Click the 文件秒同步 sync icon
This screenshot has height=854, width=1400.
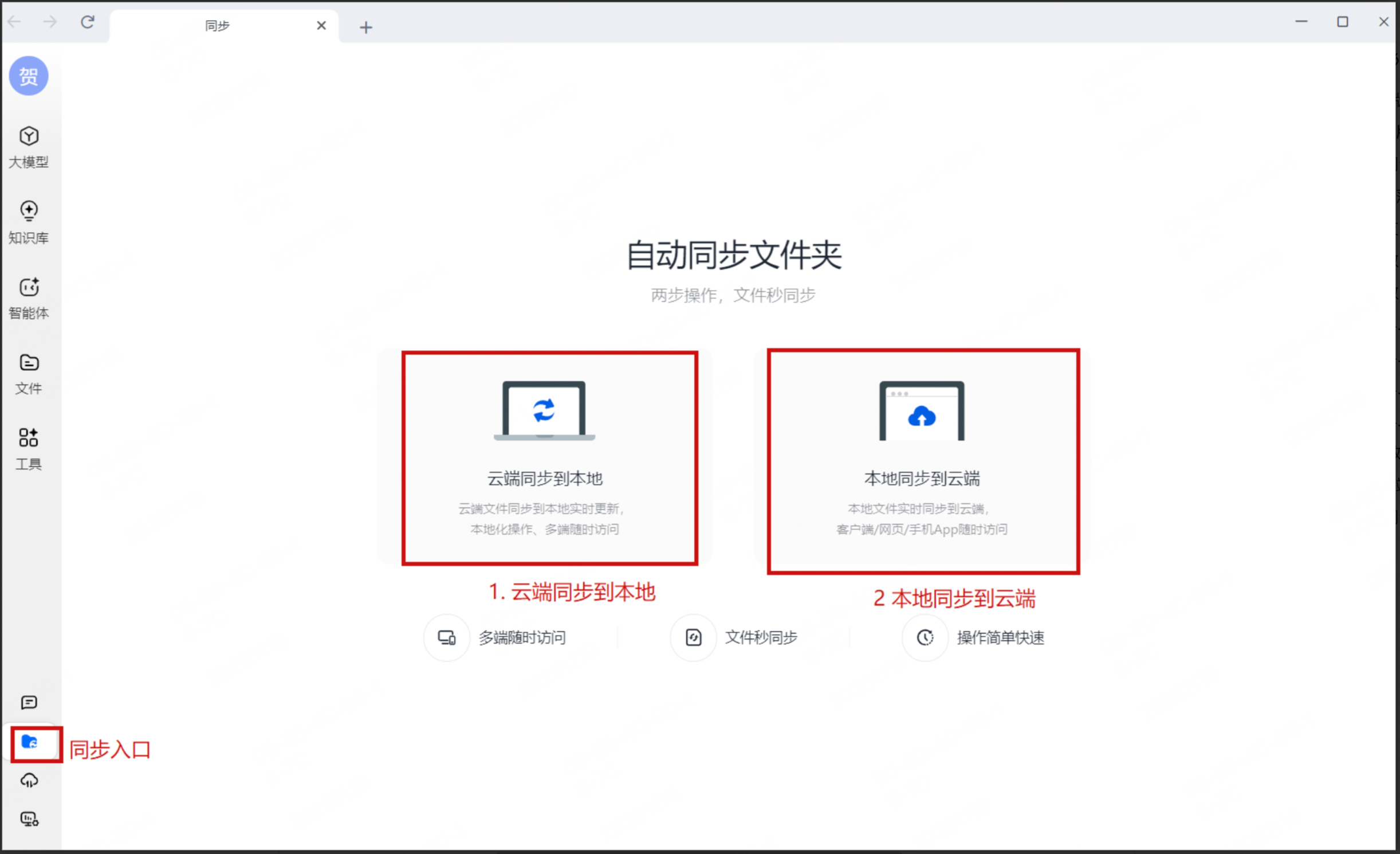pos(693,637)
